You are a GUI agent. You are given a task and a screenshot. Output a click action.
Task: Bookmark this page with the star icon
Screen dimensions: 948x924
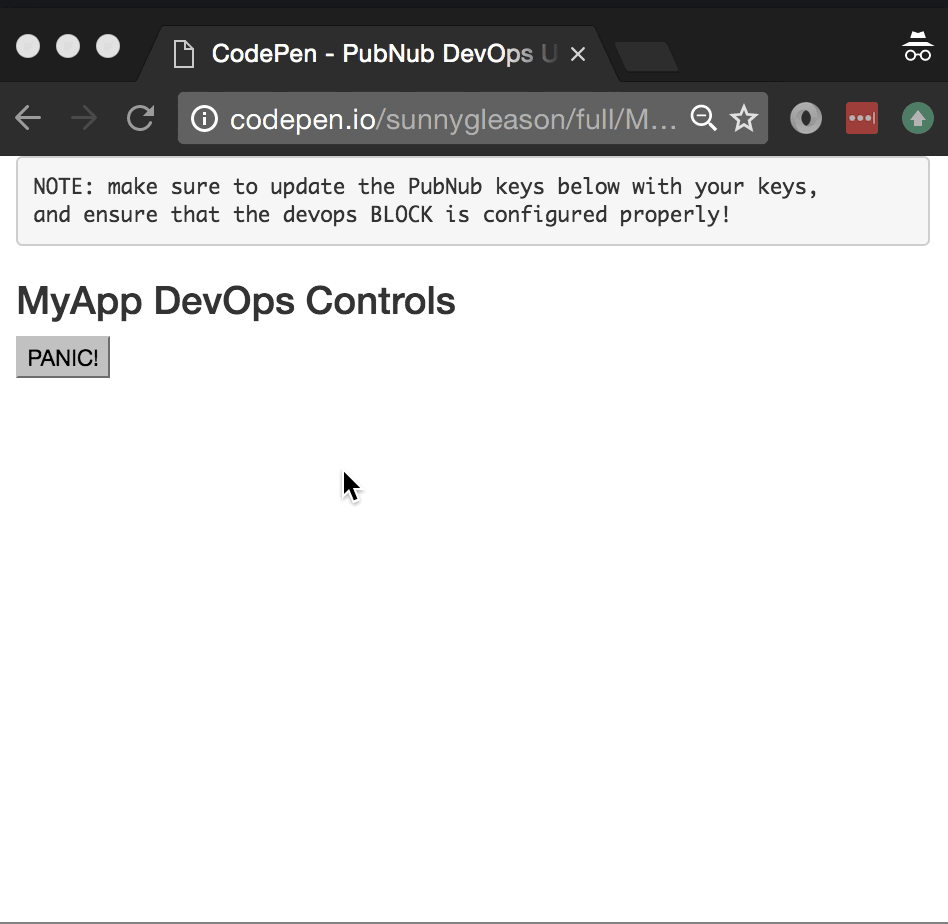point(744,119)
